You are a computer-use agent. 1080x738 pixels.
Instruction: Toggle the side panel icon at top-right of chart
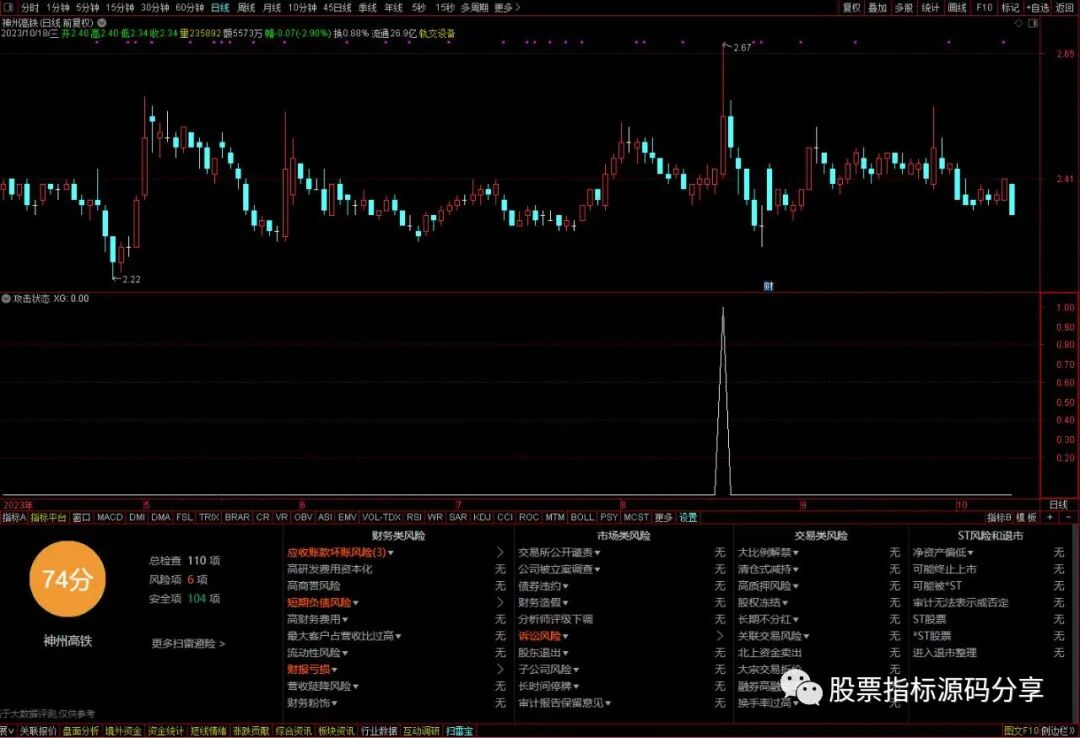coord(1032,23)
